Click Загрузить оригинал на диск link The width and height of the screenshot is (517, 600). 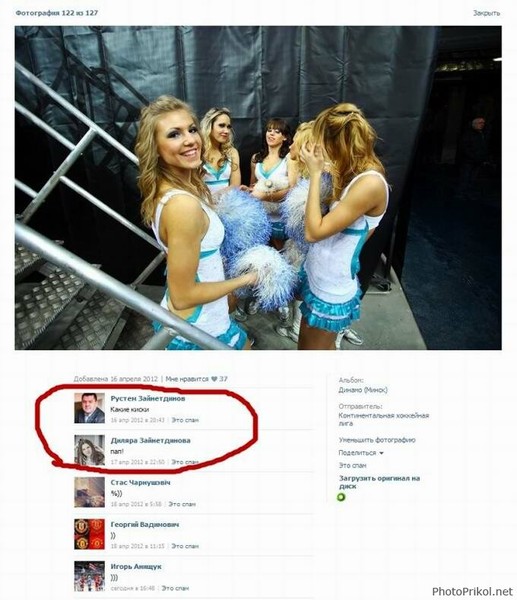[379, 482]
